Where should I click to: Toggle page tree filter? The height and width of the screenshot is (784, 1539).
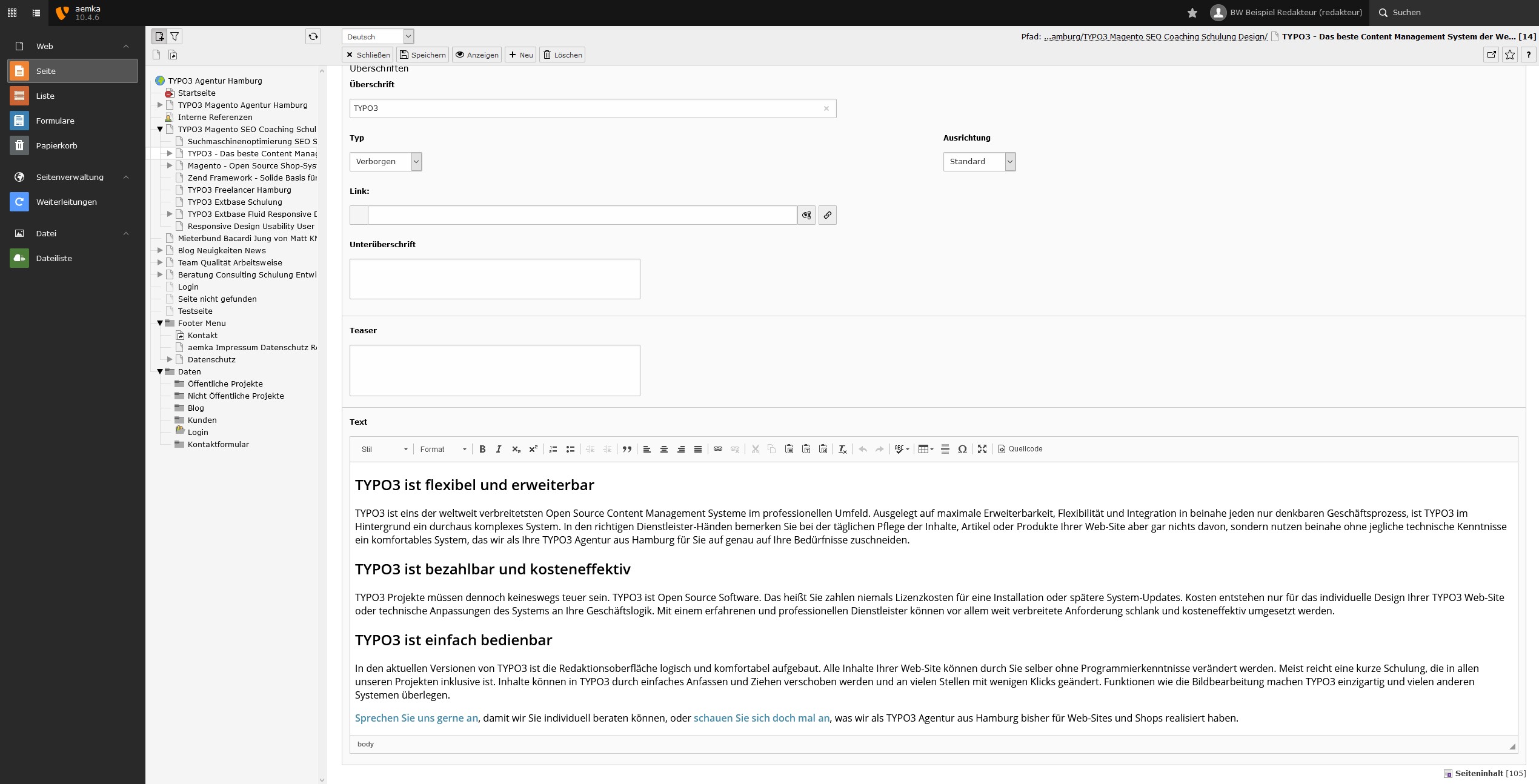tap(175, 36)
